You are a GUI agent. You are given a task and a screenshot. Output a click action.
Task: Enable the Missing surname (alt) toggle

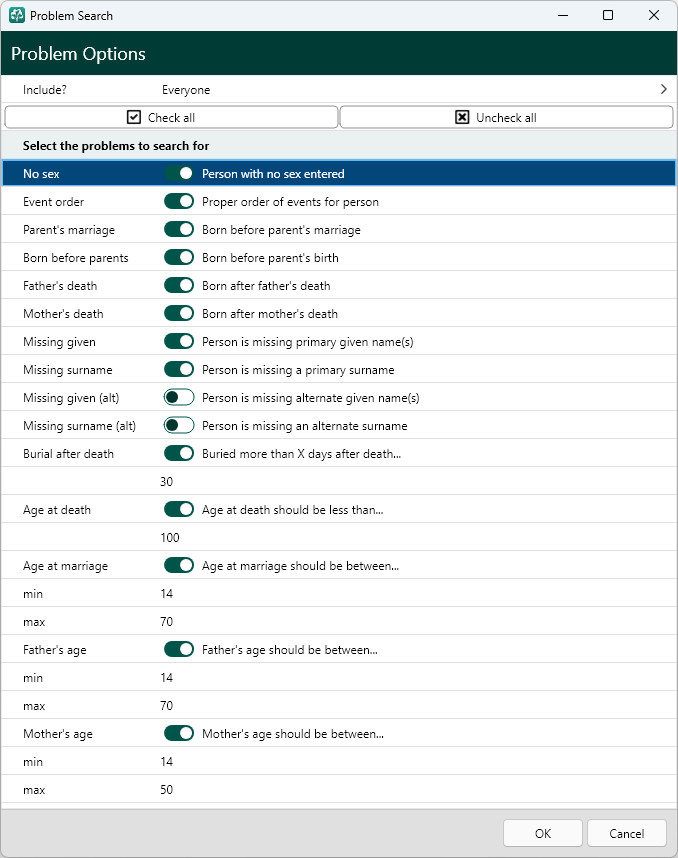(x=179, y=425)
